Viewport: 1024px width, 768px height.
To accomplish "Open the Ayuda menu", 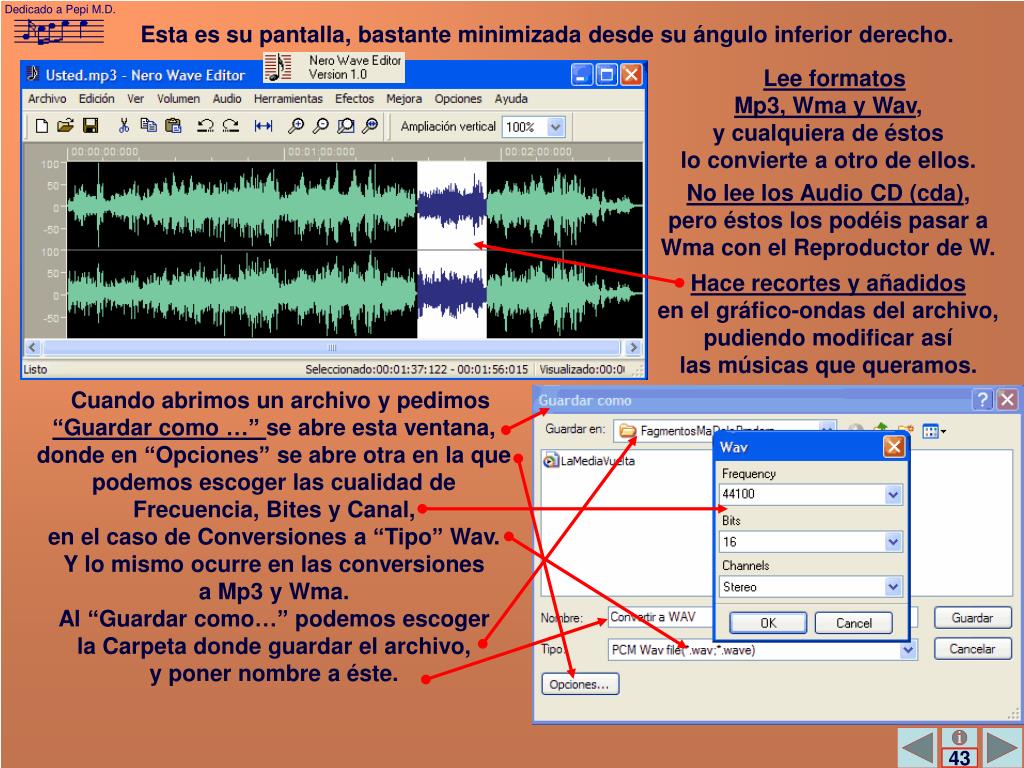I will (511, 99).
